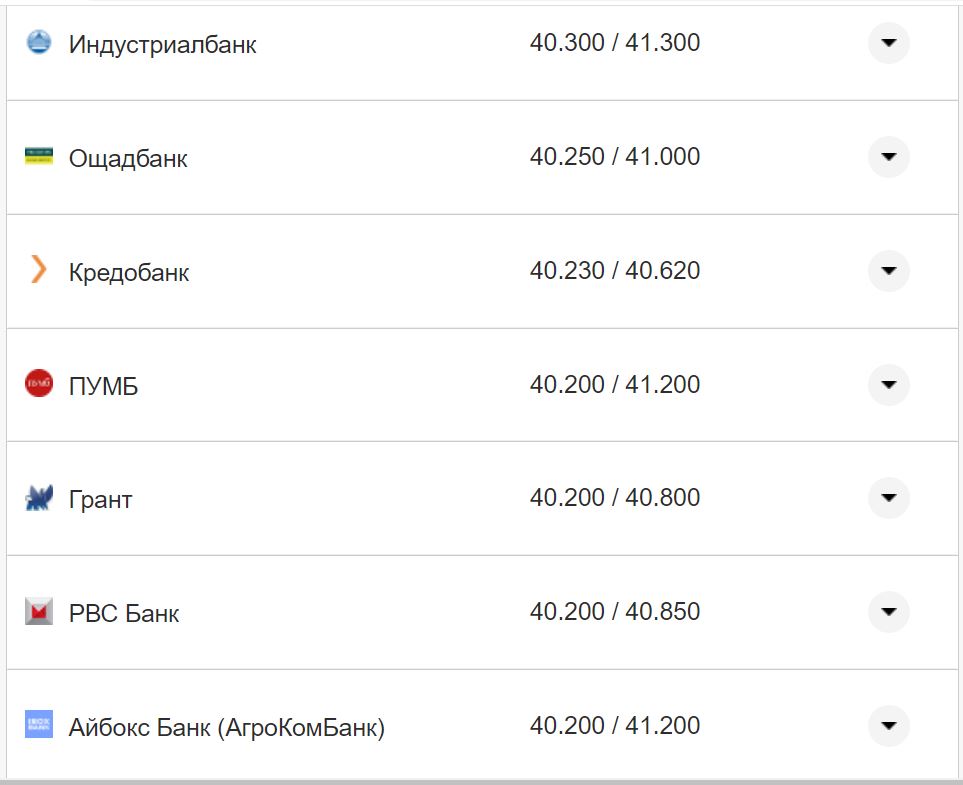Show more details for Грант

pos(888,498)
